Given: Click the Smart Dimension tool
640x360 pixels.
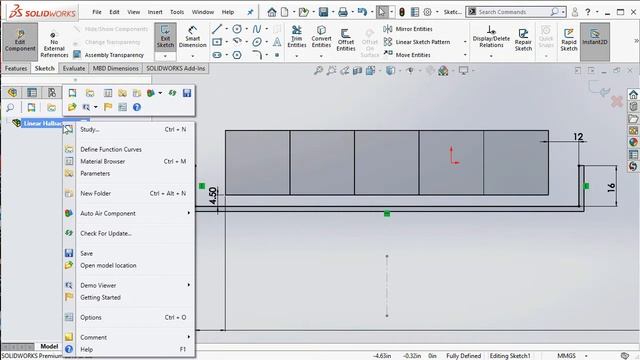Looking at the screenshot, I should 192,37.
